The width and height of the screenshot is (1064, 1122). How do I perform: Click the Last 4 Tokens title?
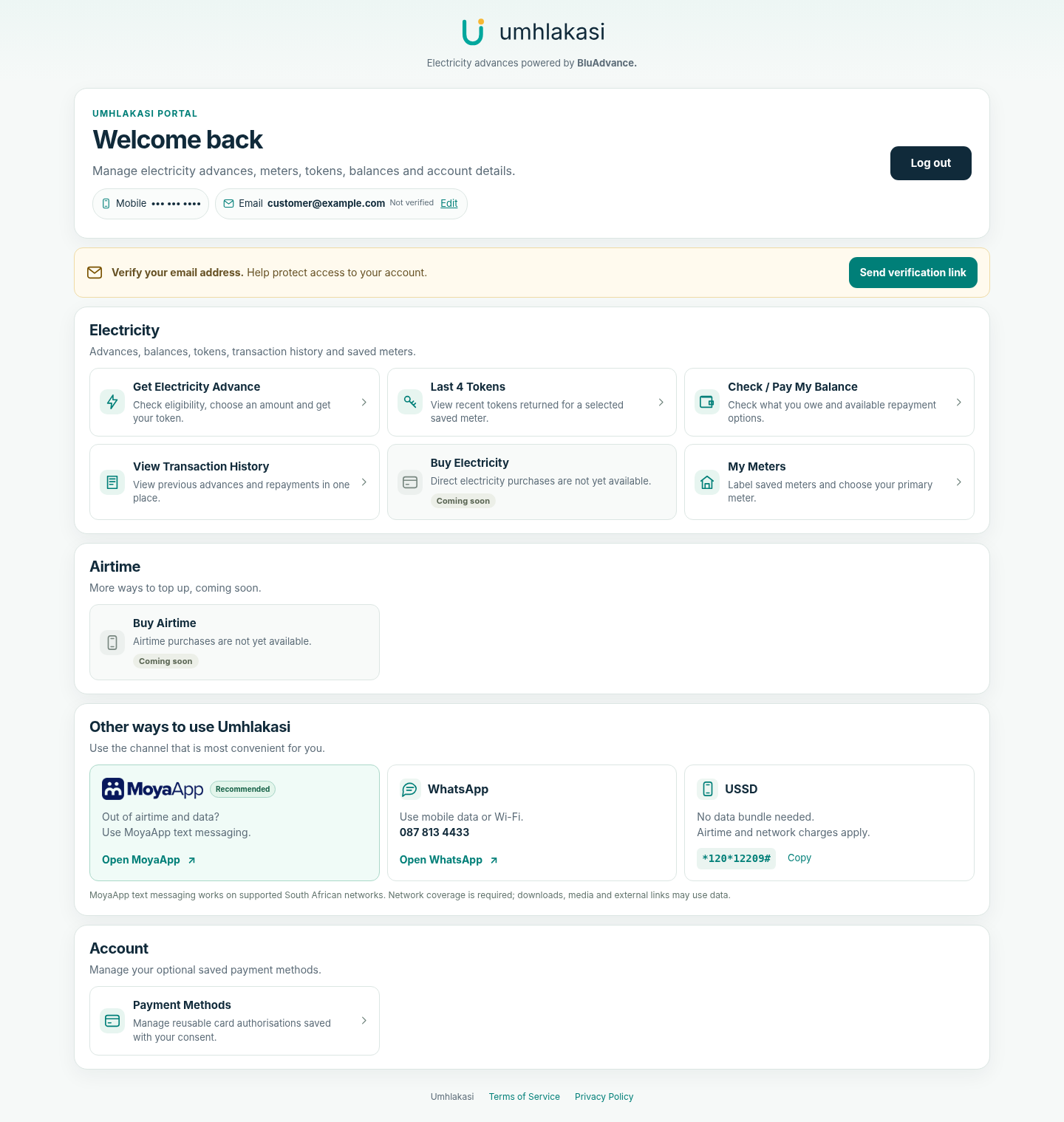[468, 387]
